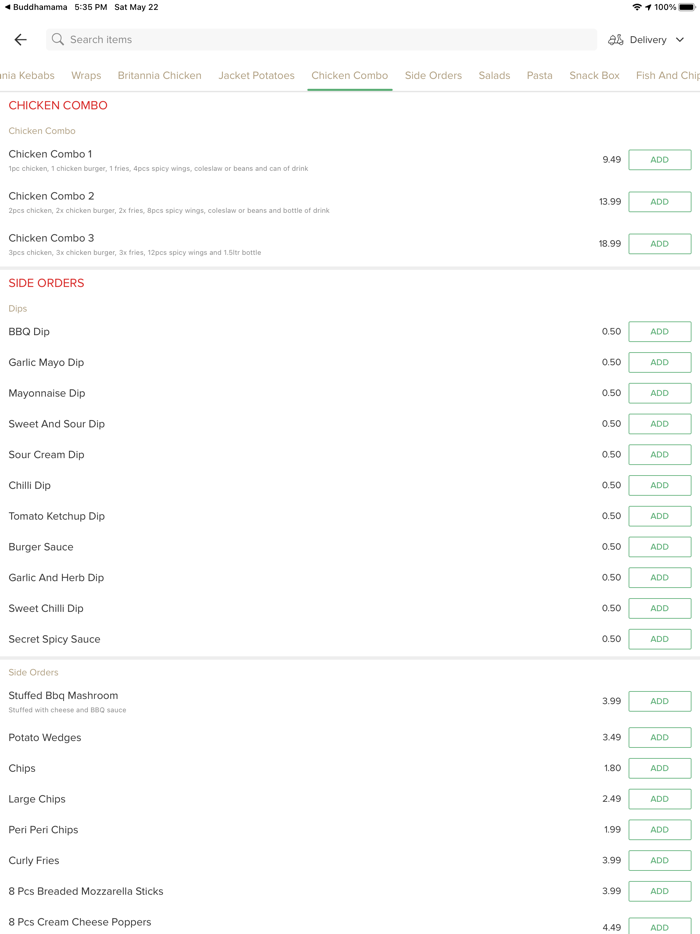
Task: Add BBQ Dip to basket
Action: tap(659, 332)
